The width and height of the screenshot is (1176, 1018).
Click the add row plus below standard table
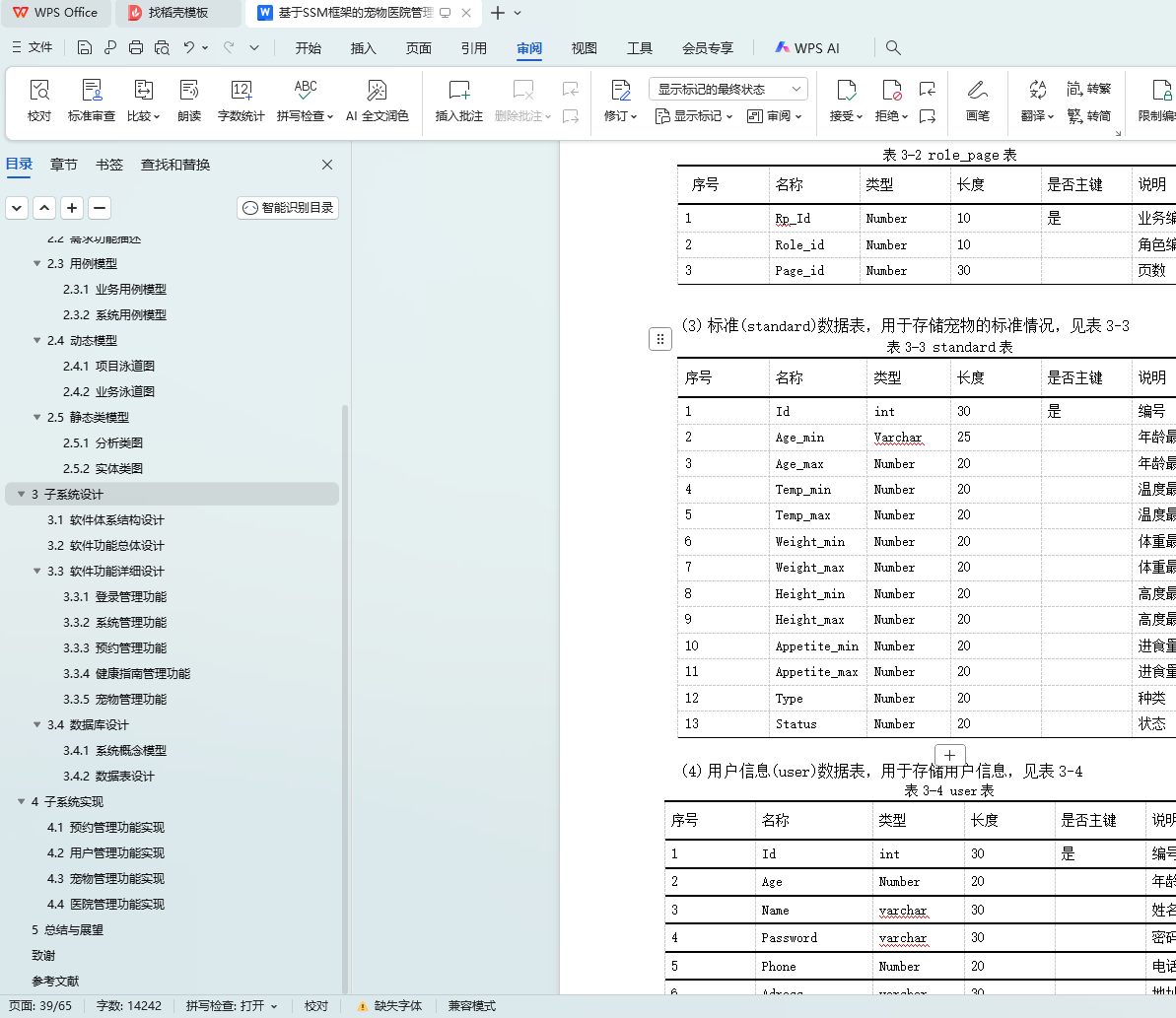(x=949, y=755)
